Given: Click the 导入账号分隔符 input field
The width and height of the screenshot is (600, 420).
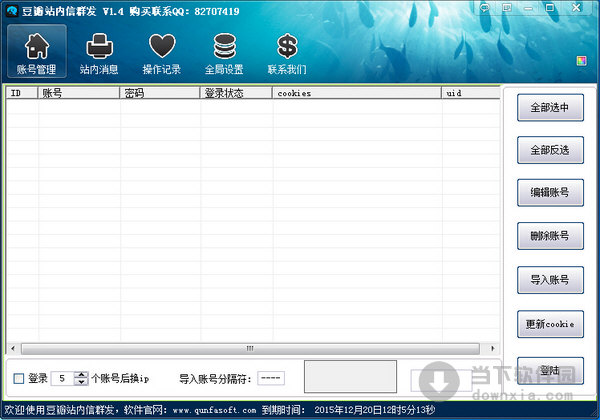Looking at the screenshot, I should (271, 378).
